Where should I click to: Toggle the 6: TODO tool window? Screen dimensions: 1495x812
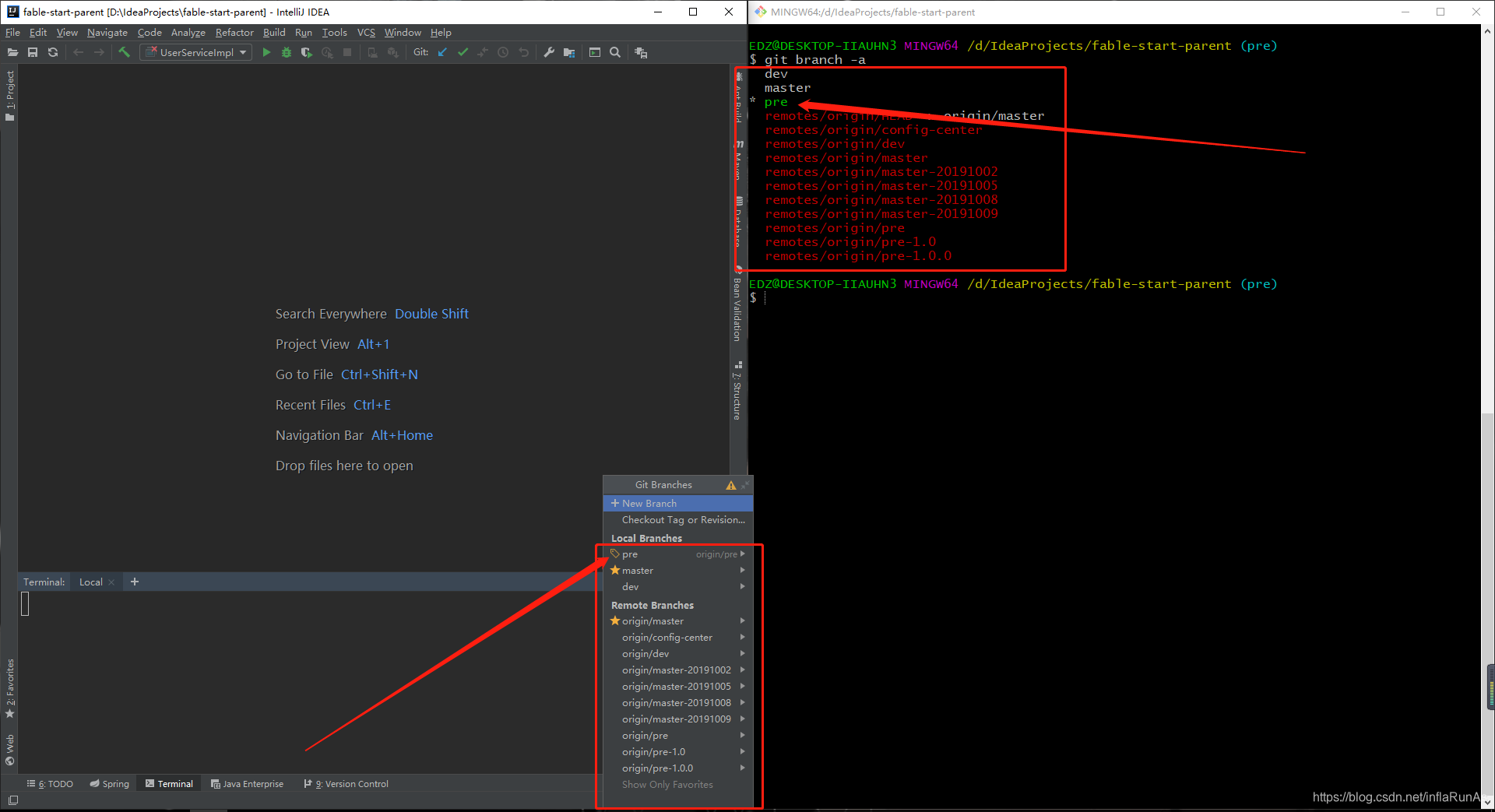point(51,784)
